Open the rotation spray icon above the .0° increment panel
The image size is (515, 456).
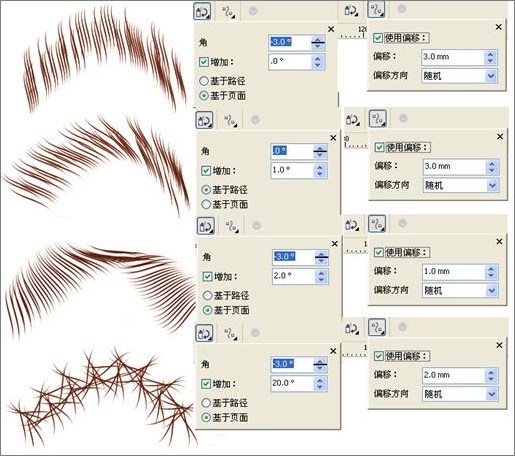point(202,11)
